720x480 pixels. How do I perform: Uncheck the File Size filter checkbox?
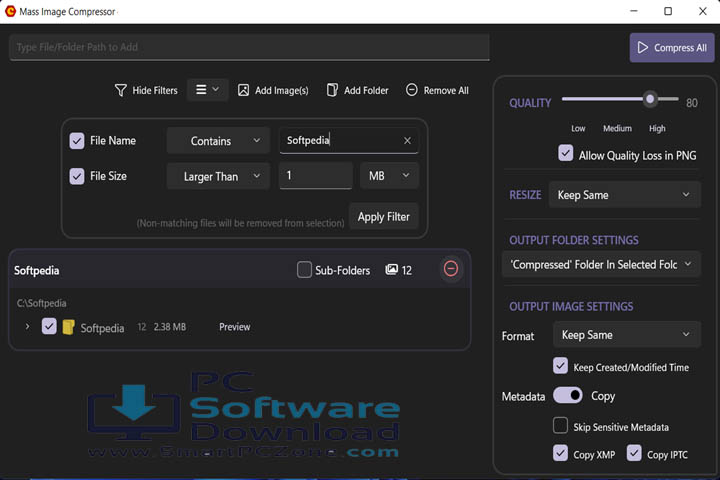(x=77, y=176)
